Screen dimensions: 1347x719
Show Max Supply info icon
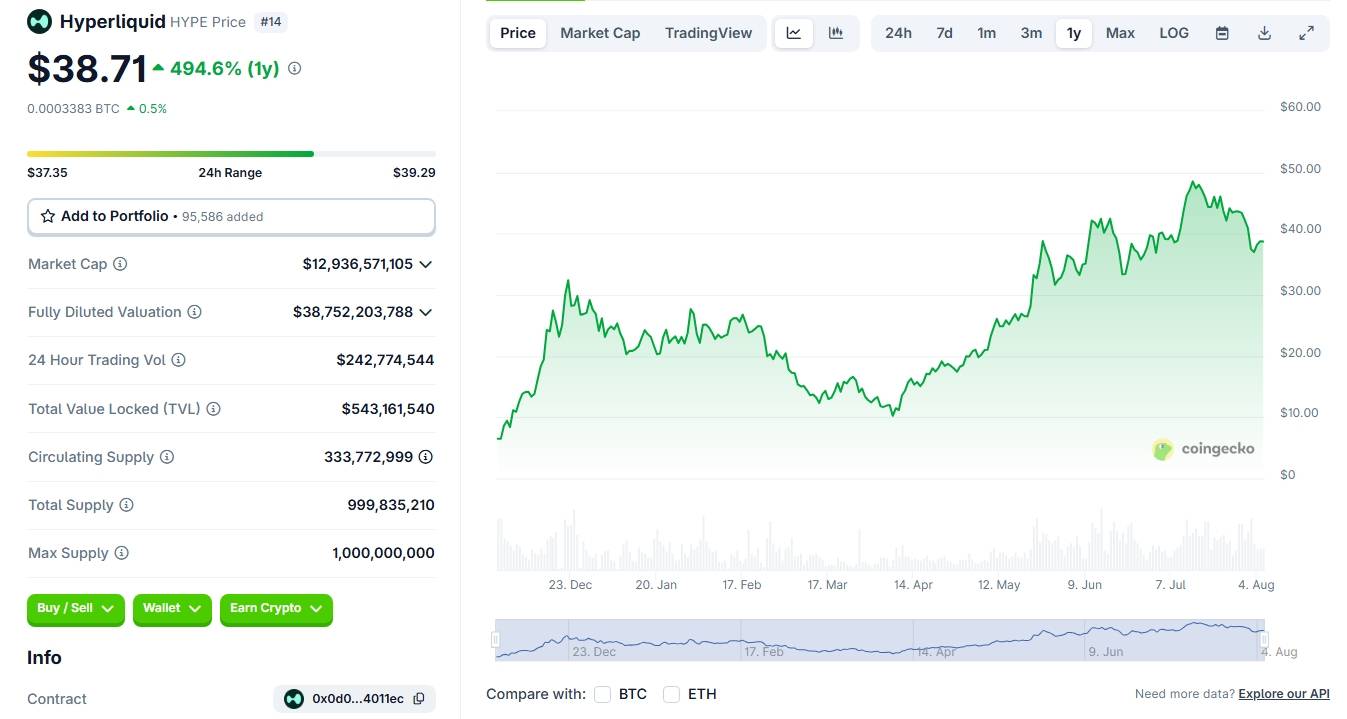[x=121, y=553]
